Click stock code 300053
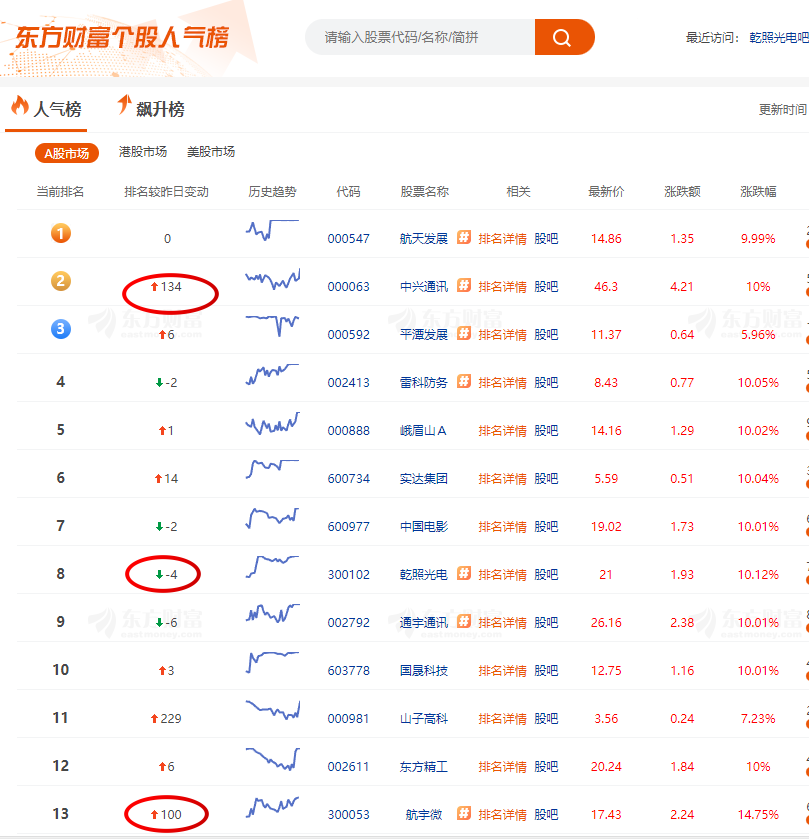 click(x=348, y=814)
